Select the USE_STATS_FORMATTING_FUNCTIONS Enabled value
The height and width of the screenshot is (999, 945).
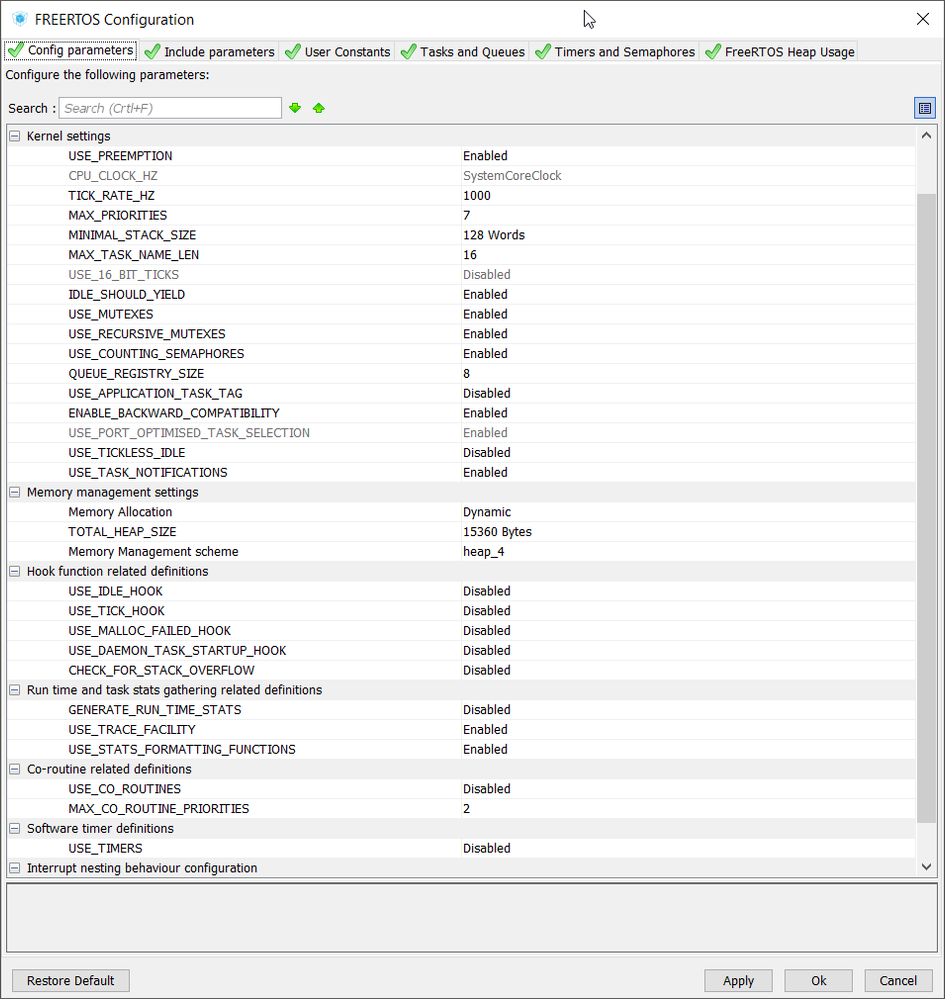coord(485,749)
